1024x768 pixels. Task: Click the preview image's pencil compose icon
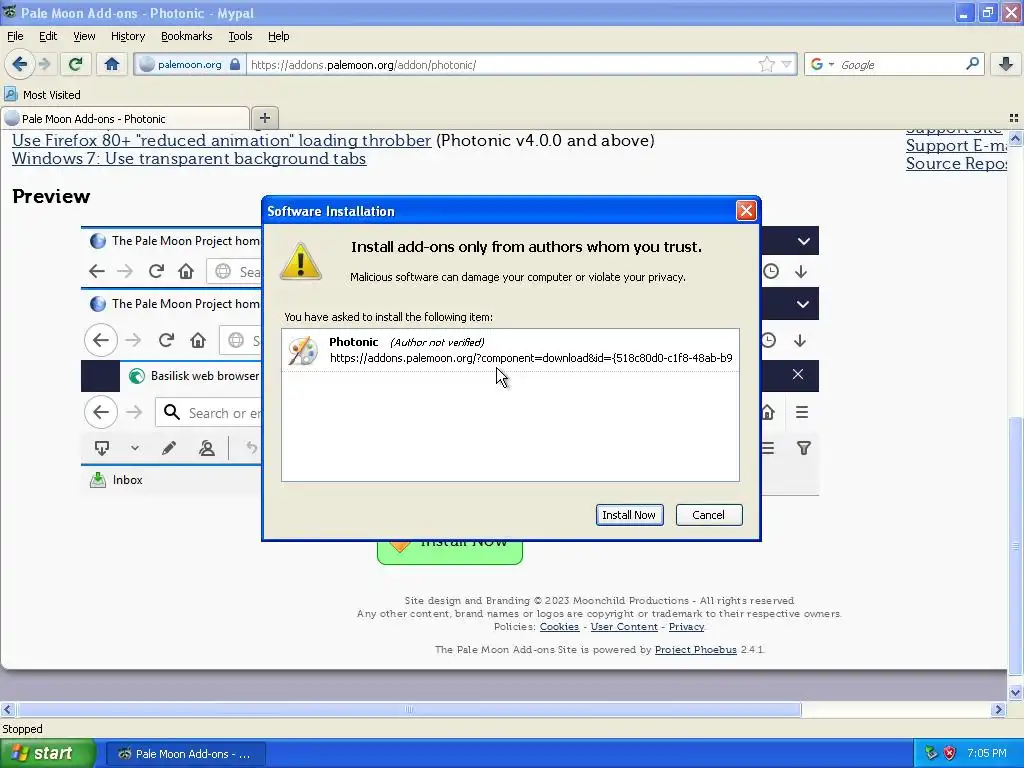[x=168, y=448]
